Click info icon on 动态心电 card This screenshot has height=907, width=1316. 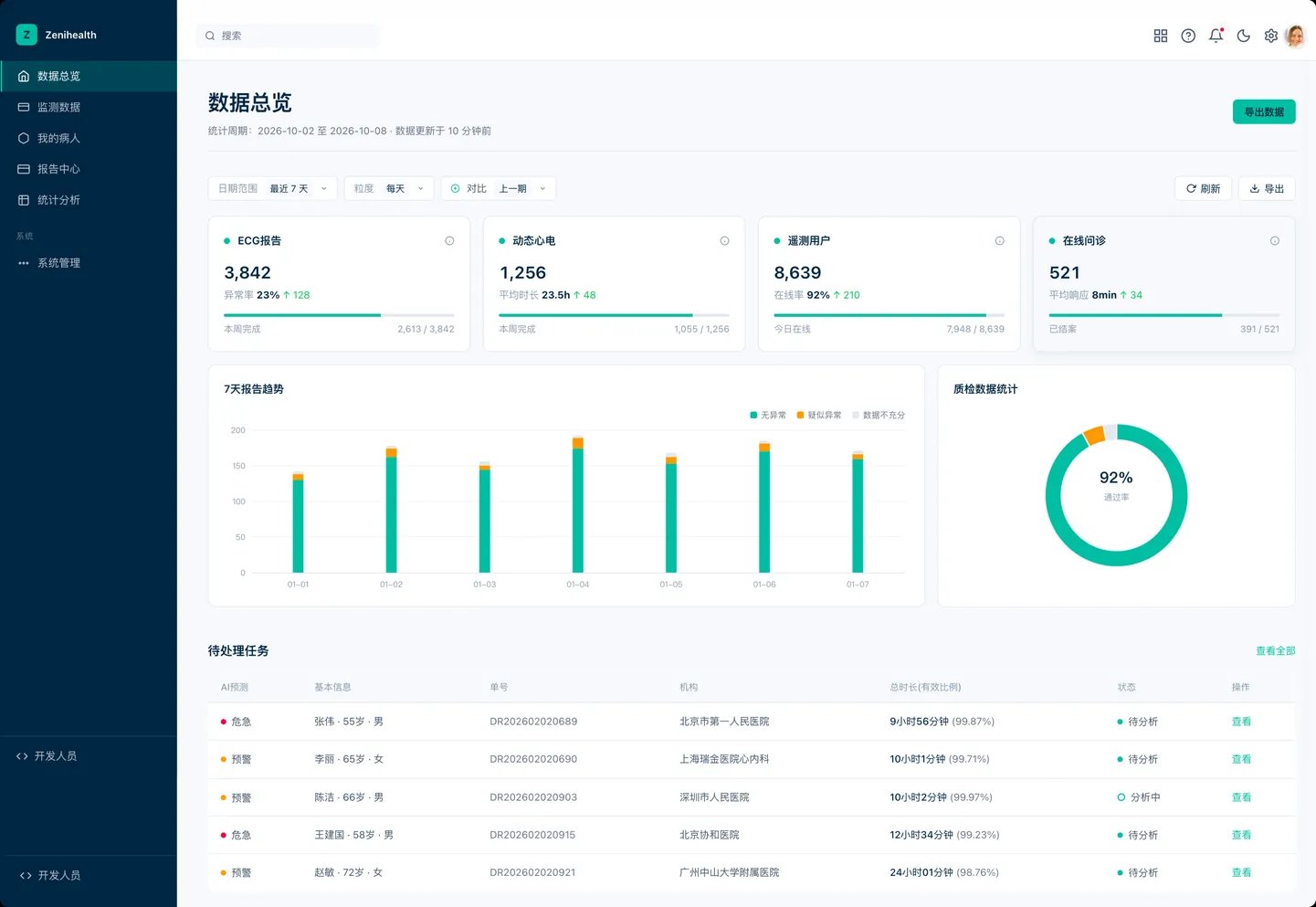tap(724, 241)
